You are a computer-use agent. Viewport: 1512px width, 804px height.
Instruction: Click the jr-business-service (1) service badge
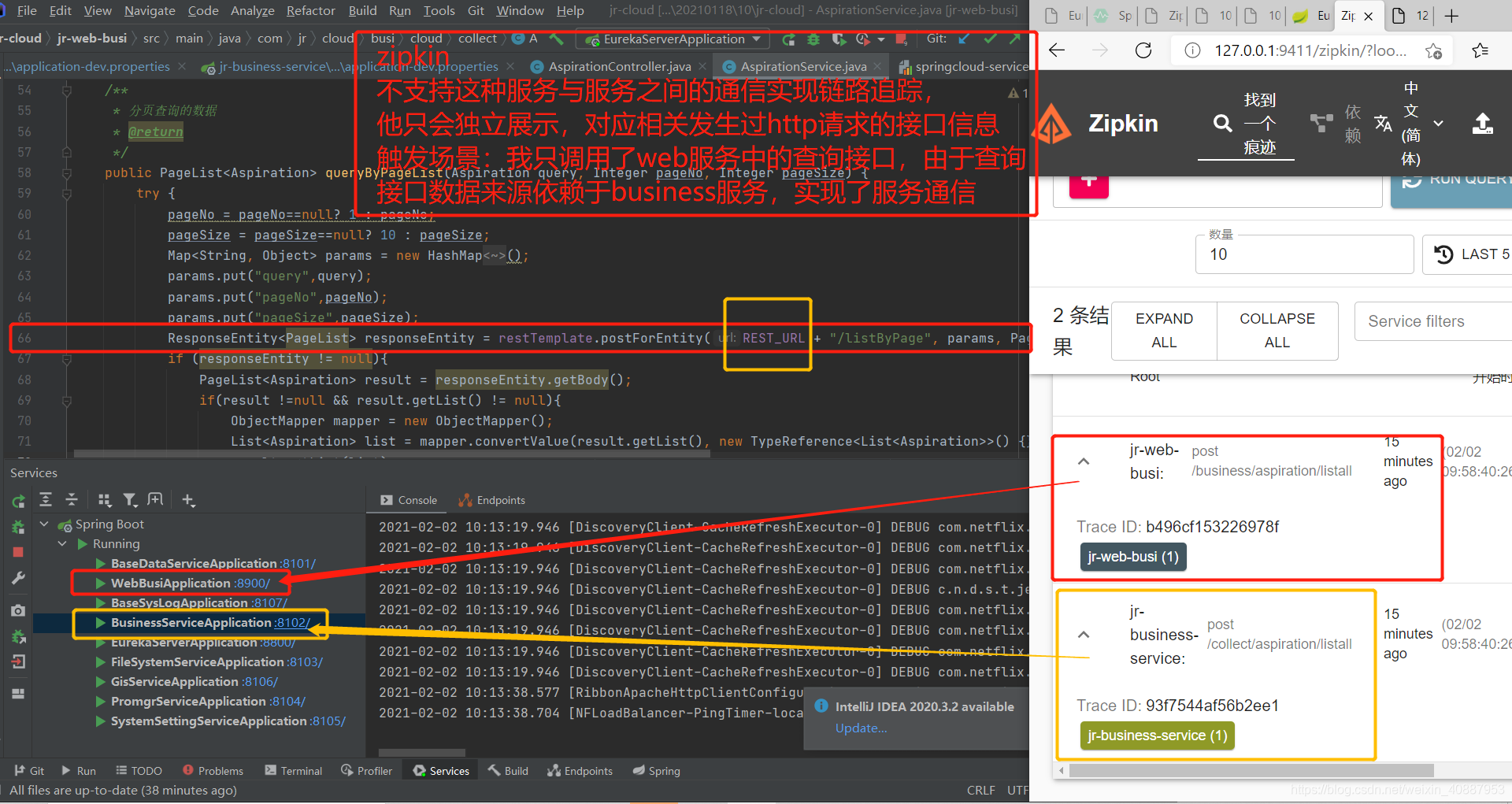tap(1158, 735)
